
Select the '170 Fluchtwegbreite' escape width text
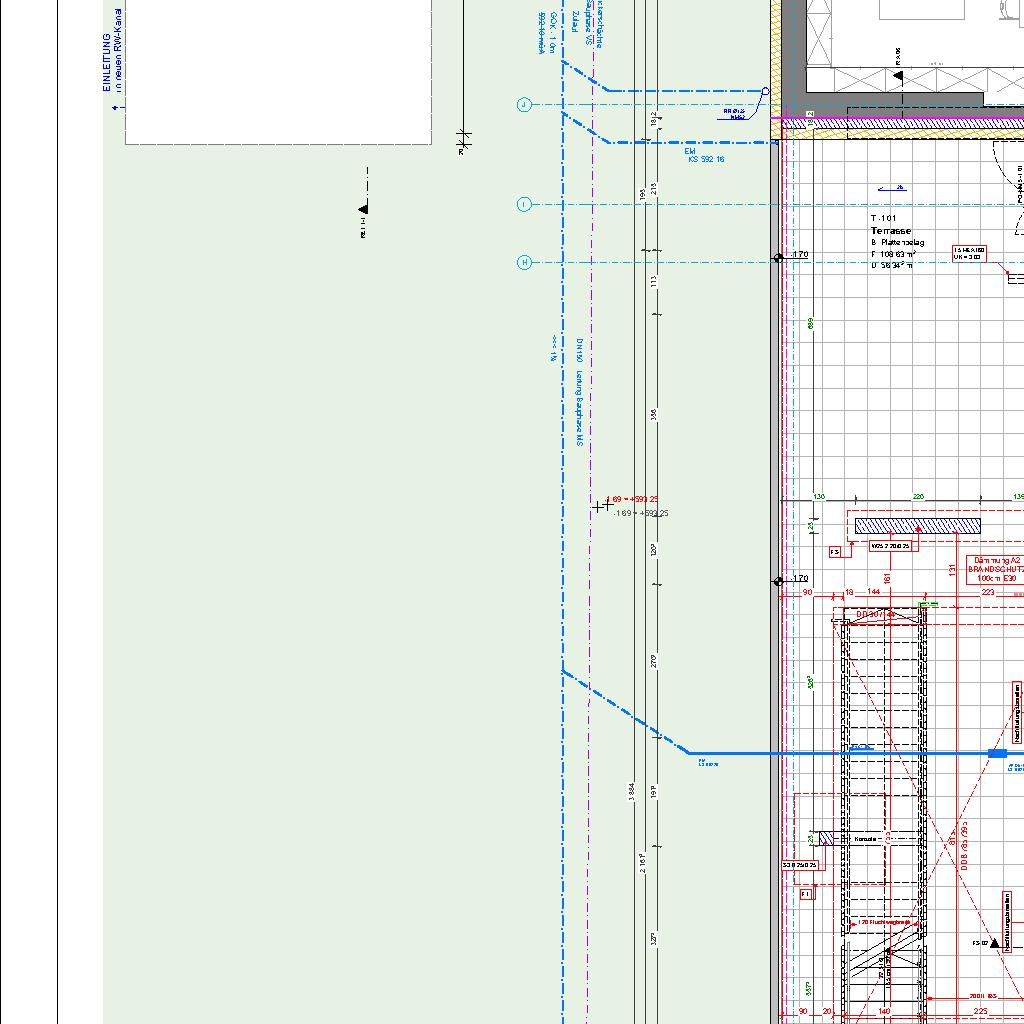click(x=884, y=922)
